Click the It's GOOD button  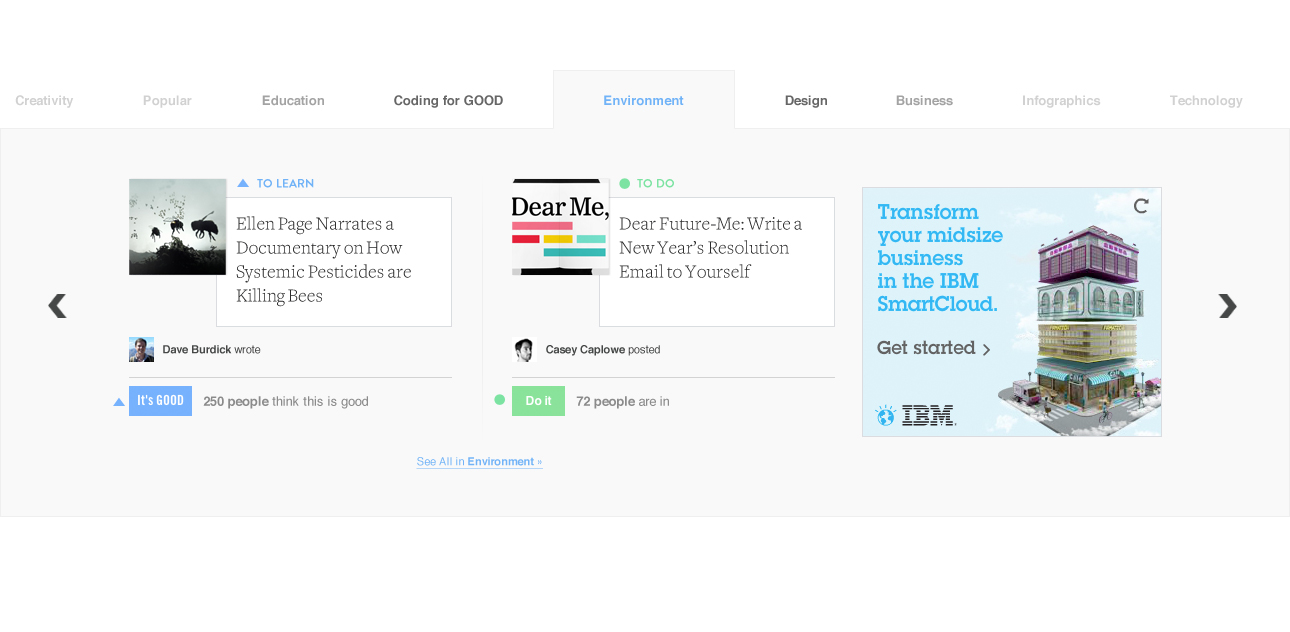[160, 400]
